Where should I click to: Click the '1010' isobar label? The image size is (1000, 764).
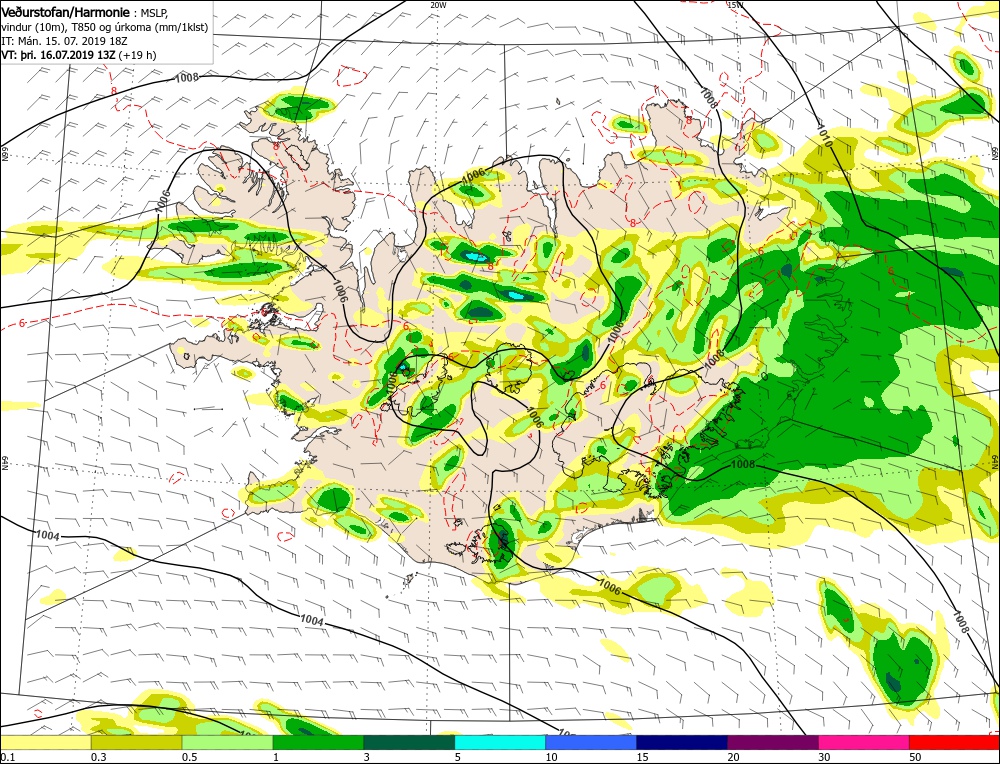824,136
